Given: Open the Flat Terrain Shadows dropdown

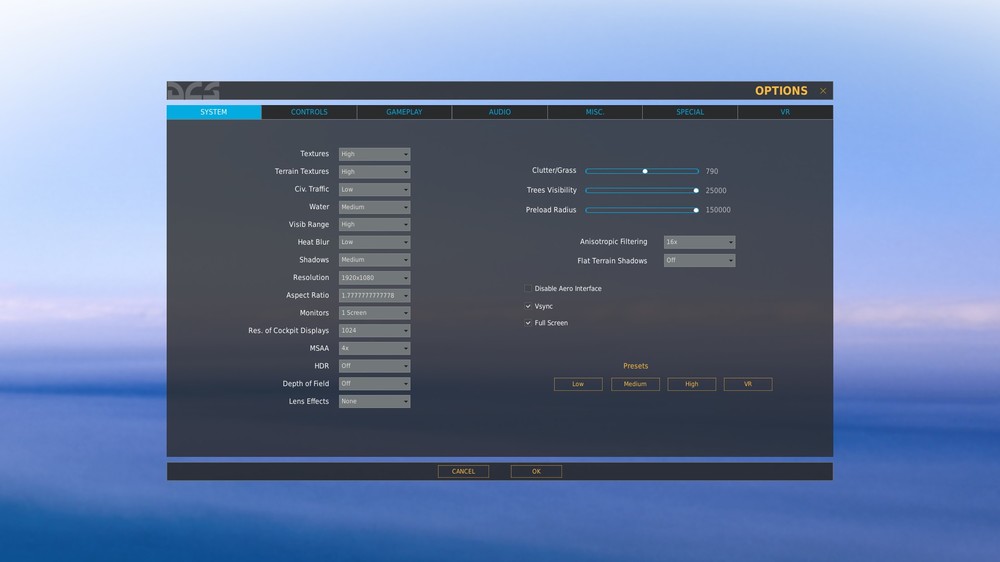Looking at the screenshot, I should 699,260.
